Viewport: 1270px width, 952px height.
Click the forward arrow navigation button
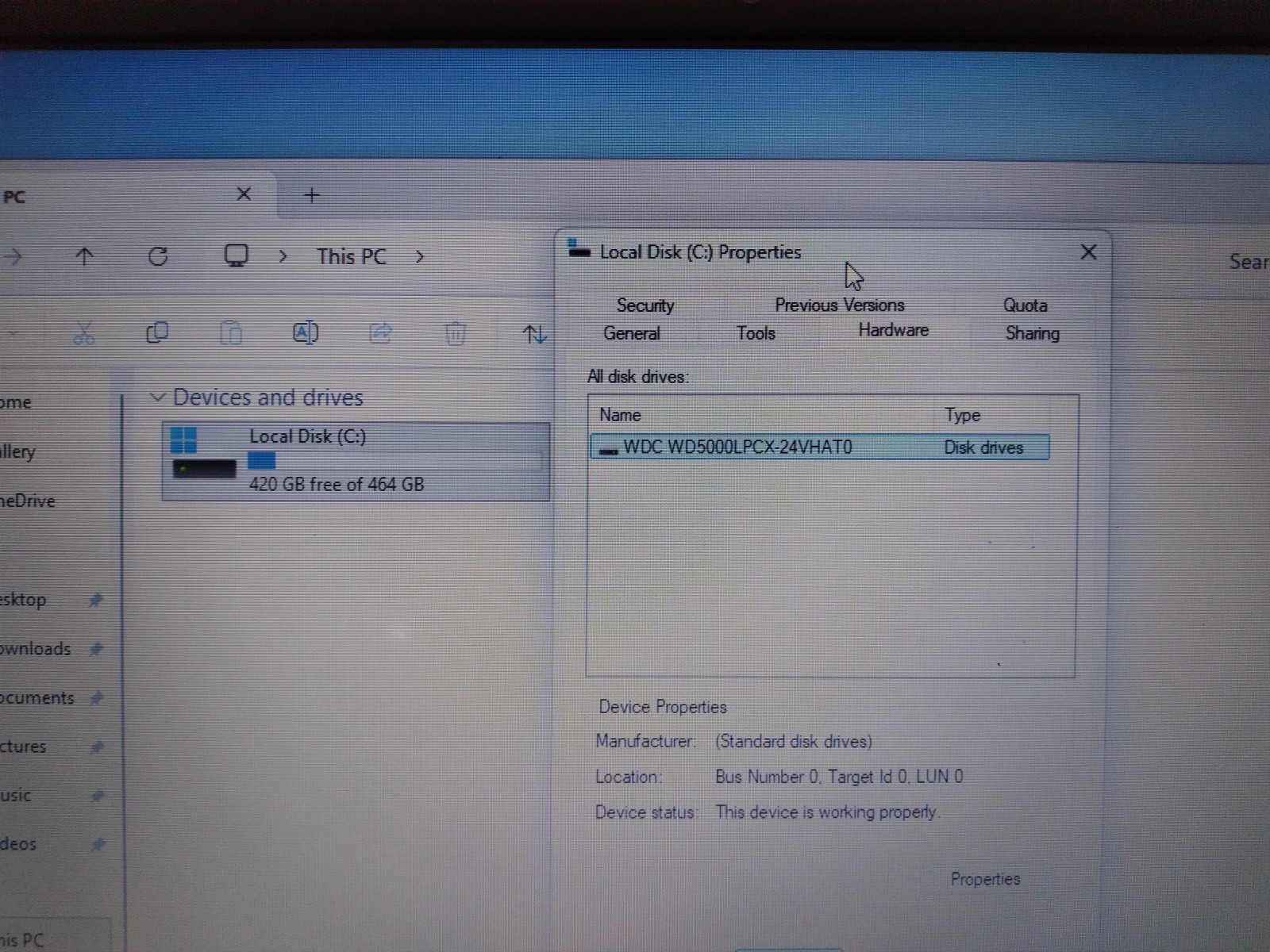pos(13,256)
